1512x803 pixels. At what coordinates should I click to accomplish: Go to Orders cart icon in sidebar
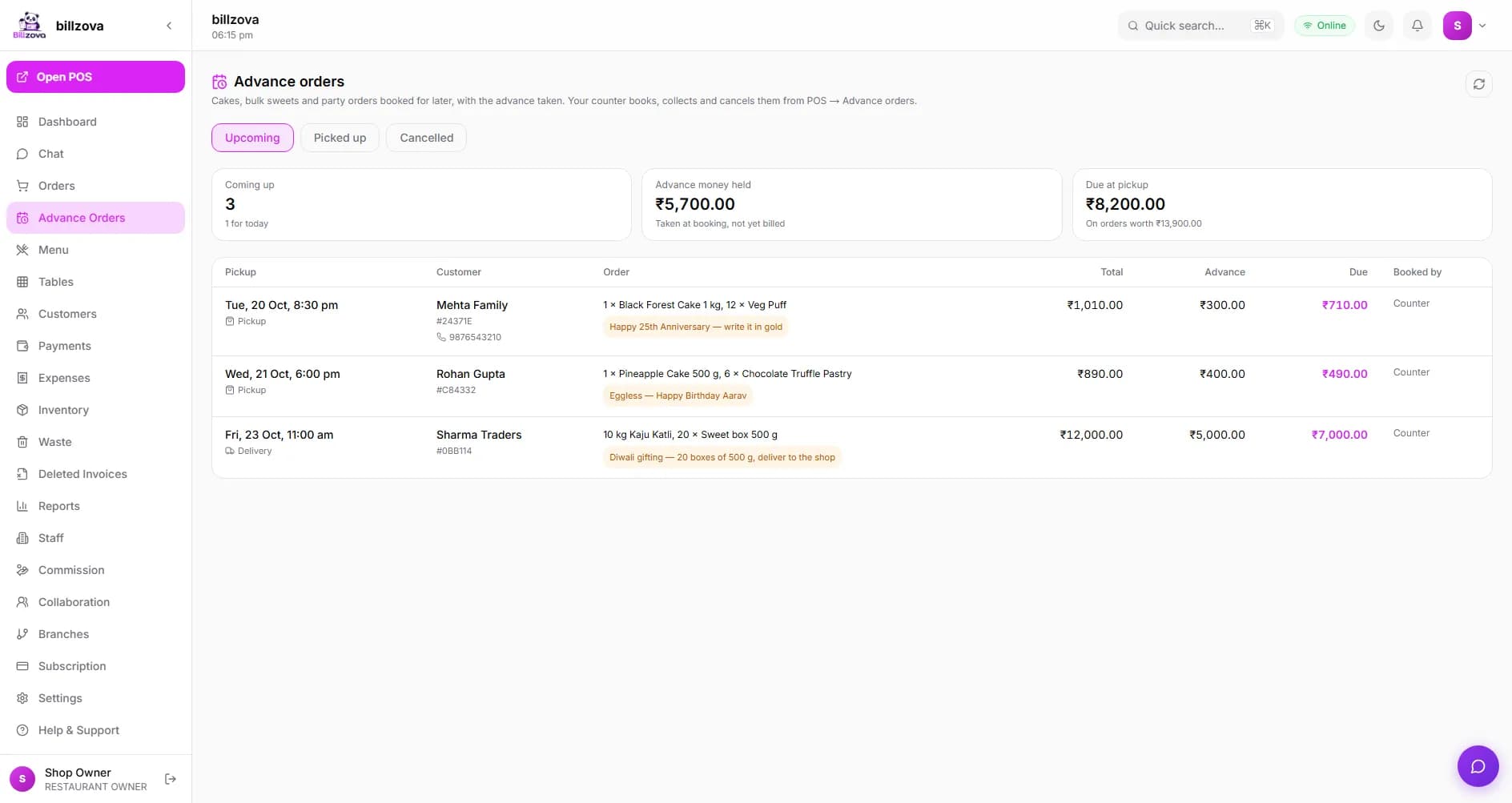[22, 186]
